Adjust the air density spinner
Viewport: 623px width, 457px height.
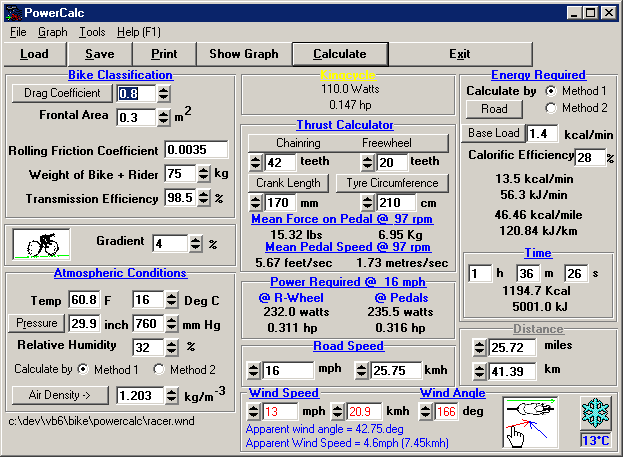pyautogui.click(x=171, y=395)
